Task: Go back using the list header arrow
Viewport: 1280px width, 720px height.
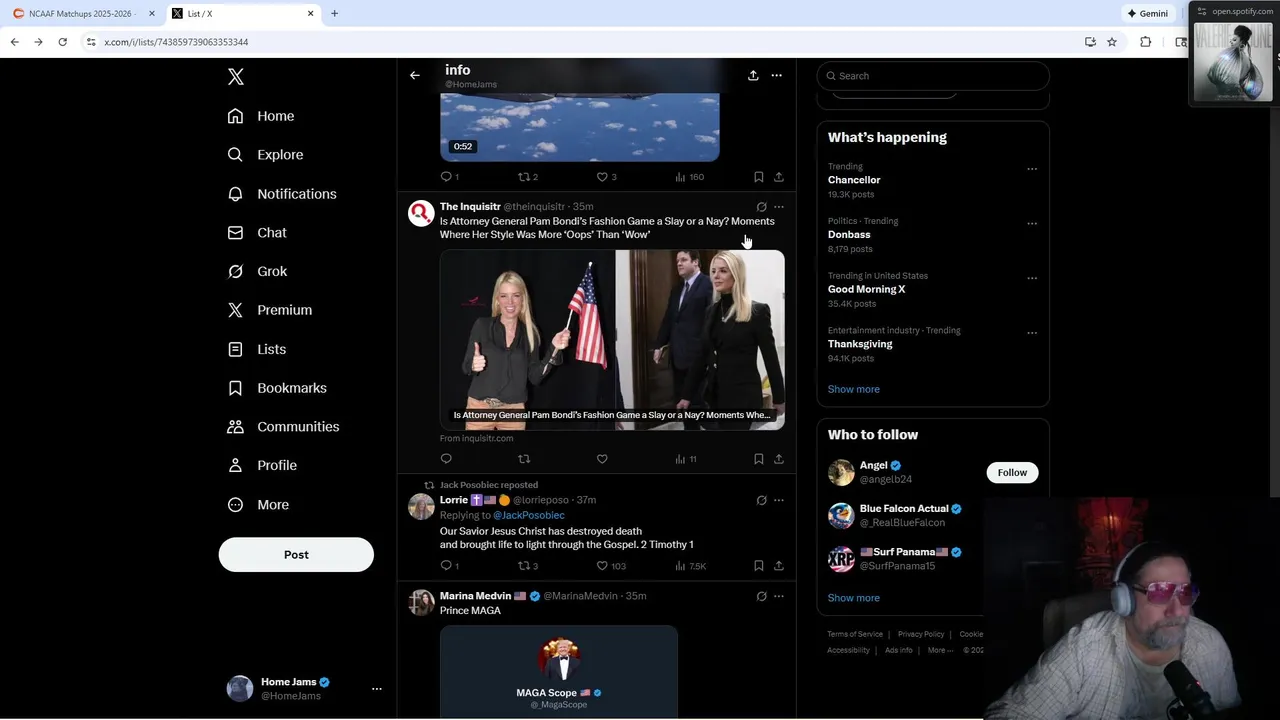Action: point(414,75)
